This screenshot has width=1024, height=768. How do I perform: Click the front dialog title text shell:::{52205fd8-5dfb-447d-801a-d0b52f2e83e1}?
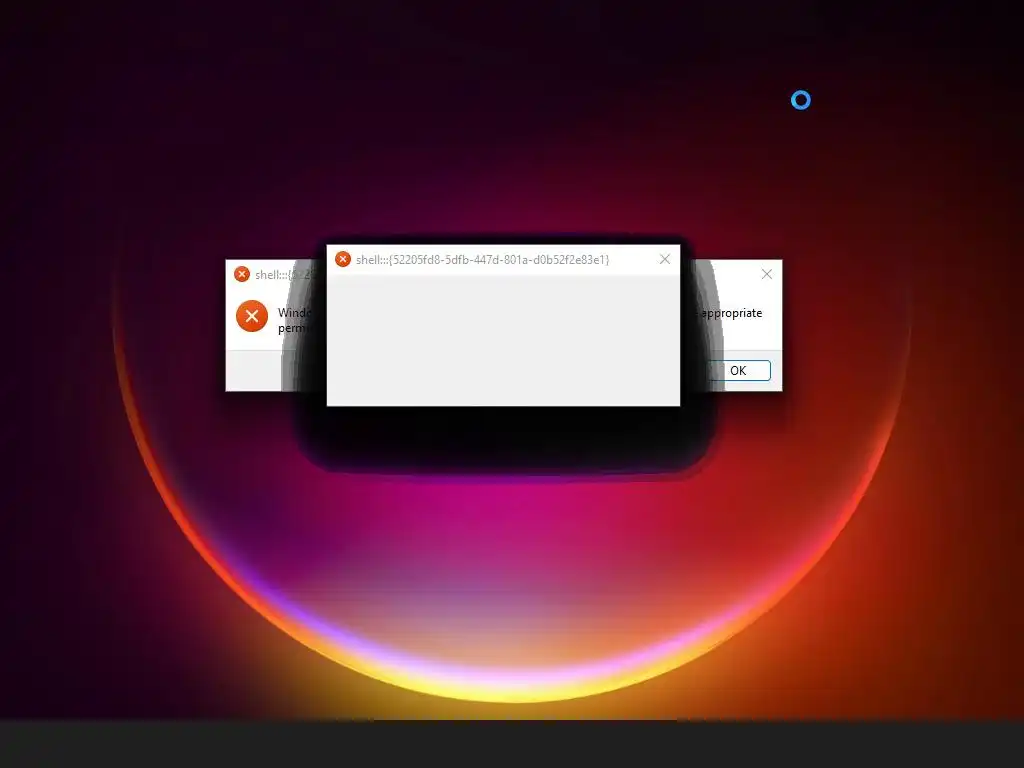click(483, 260)
